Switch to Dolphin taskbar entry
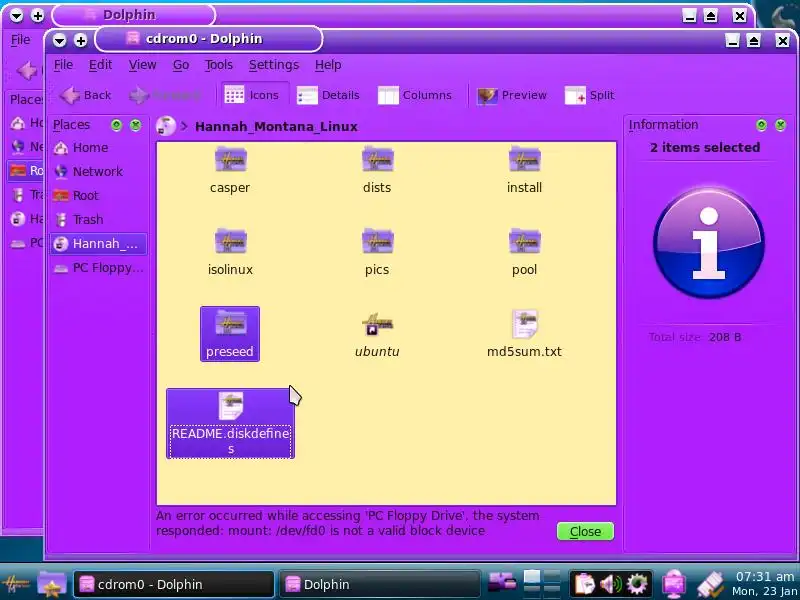 [380, 584]
